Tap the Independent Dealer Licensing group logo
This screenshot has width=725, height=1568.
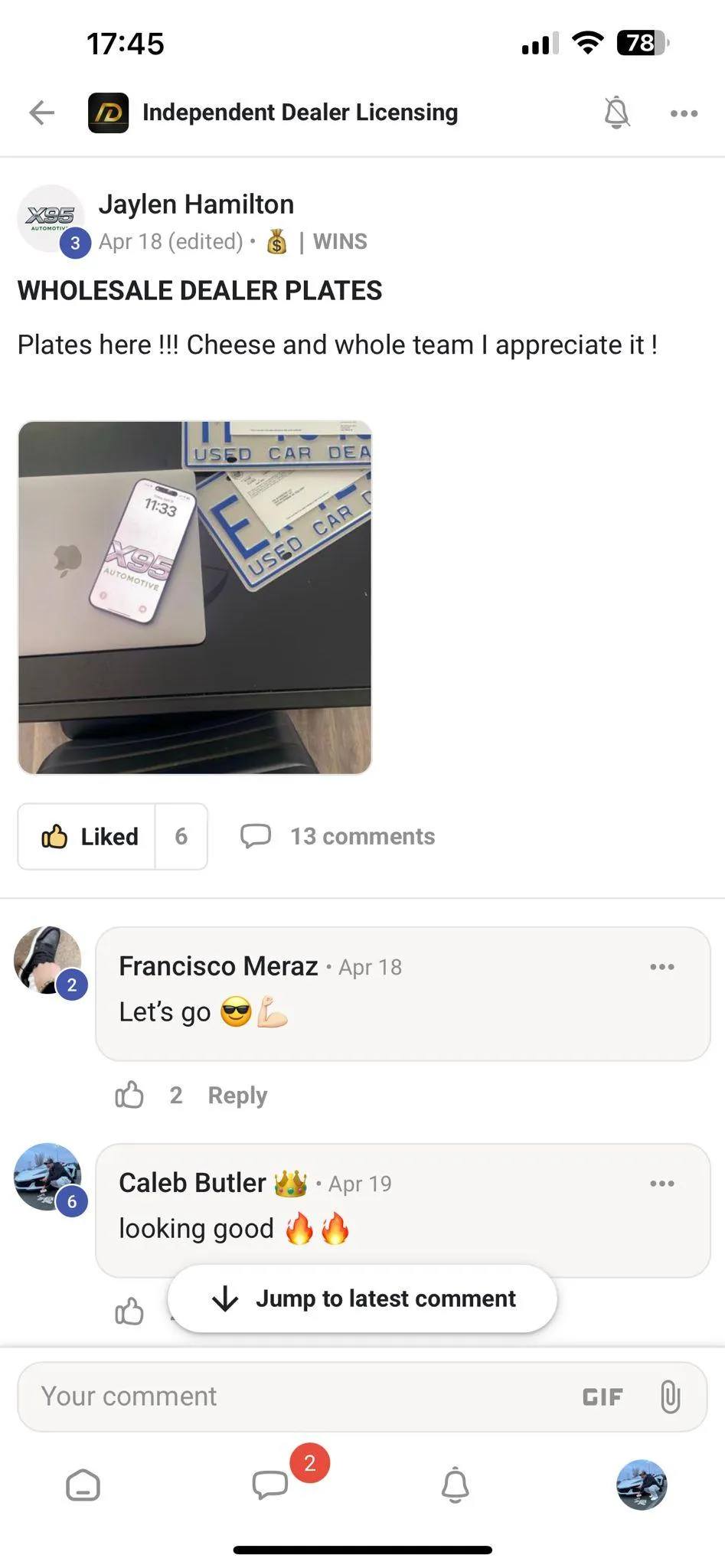pos(108,113)
